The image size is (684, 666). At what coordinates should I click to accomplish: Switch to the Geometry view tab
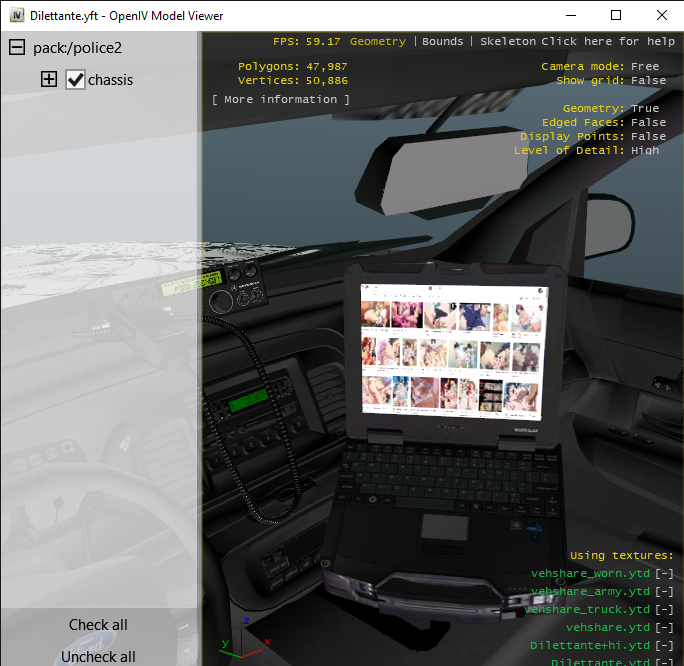[x=378, y=42]
